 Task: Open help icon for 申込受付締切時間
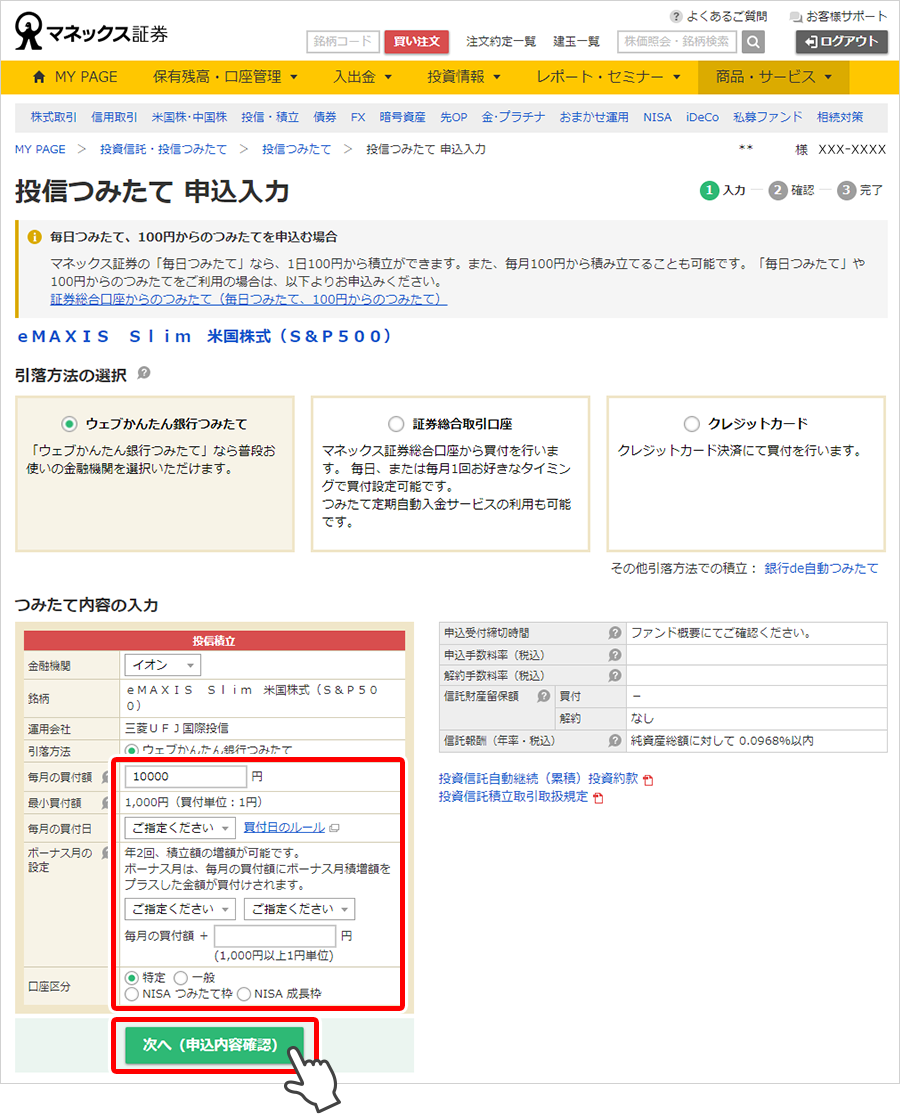click(x=614, y=632)
